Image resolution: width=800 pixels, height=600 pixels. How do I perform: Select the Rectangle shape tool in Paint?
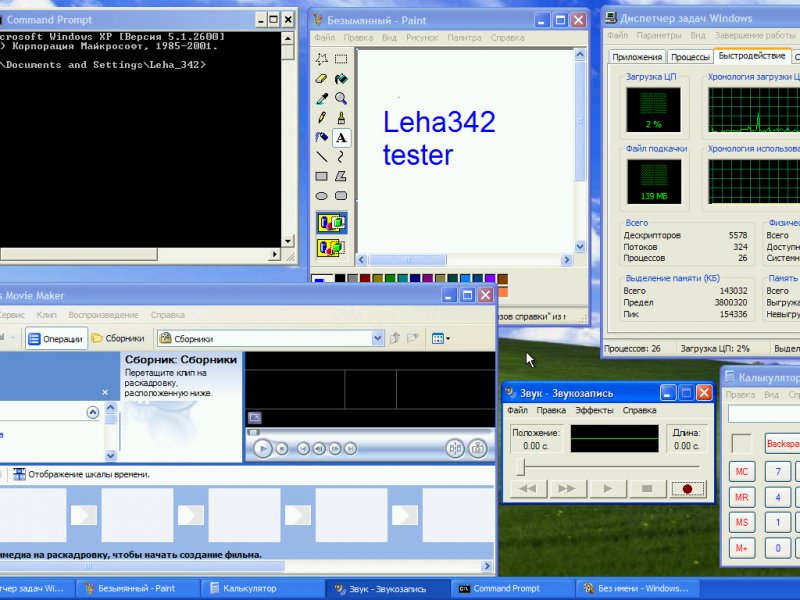click(321, 177)
